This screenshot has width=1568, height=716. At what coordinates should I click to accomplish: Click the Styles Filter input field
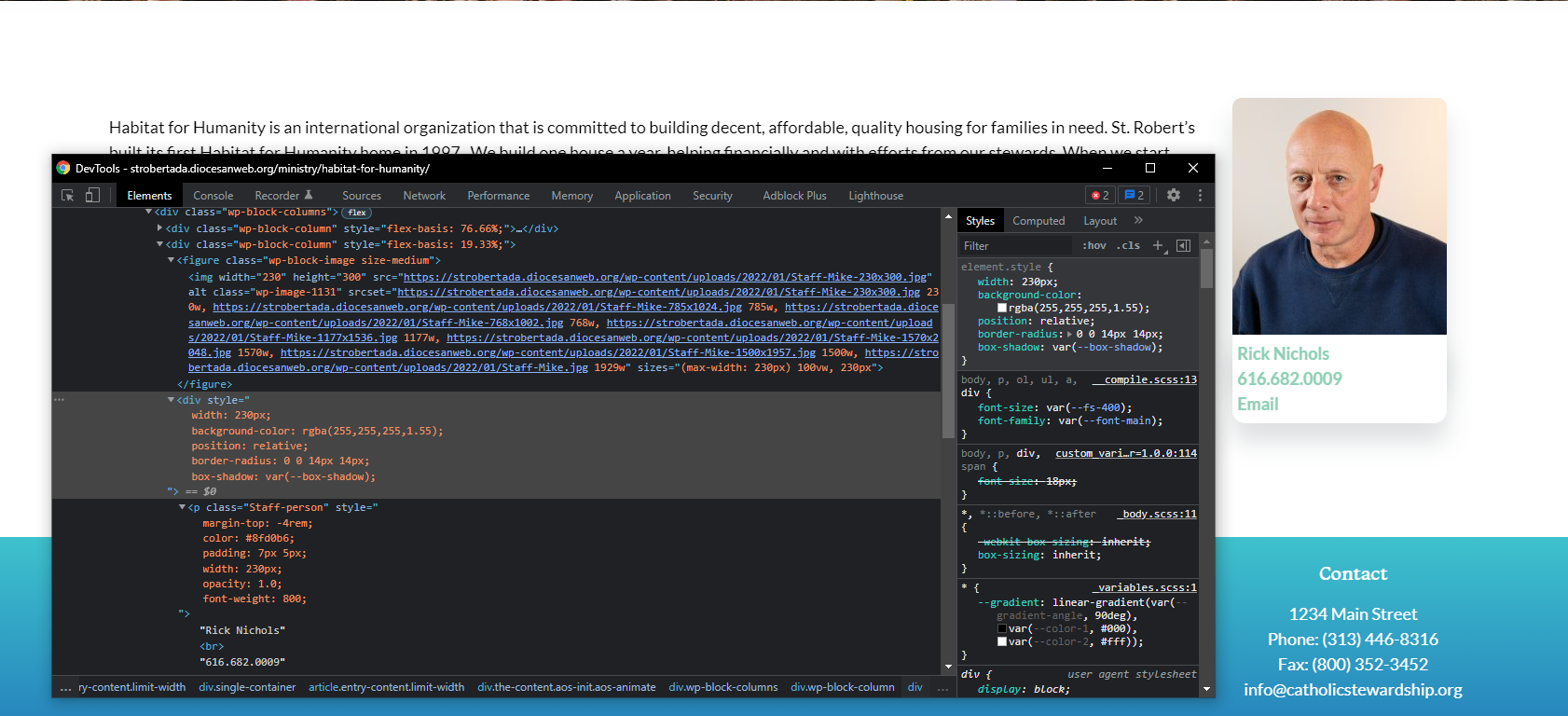(x=1016, y=246)
